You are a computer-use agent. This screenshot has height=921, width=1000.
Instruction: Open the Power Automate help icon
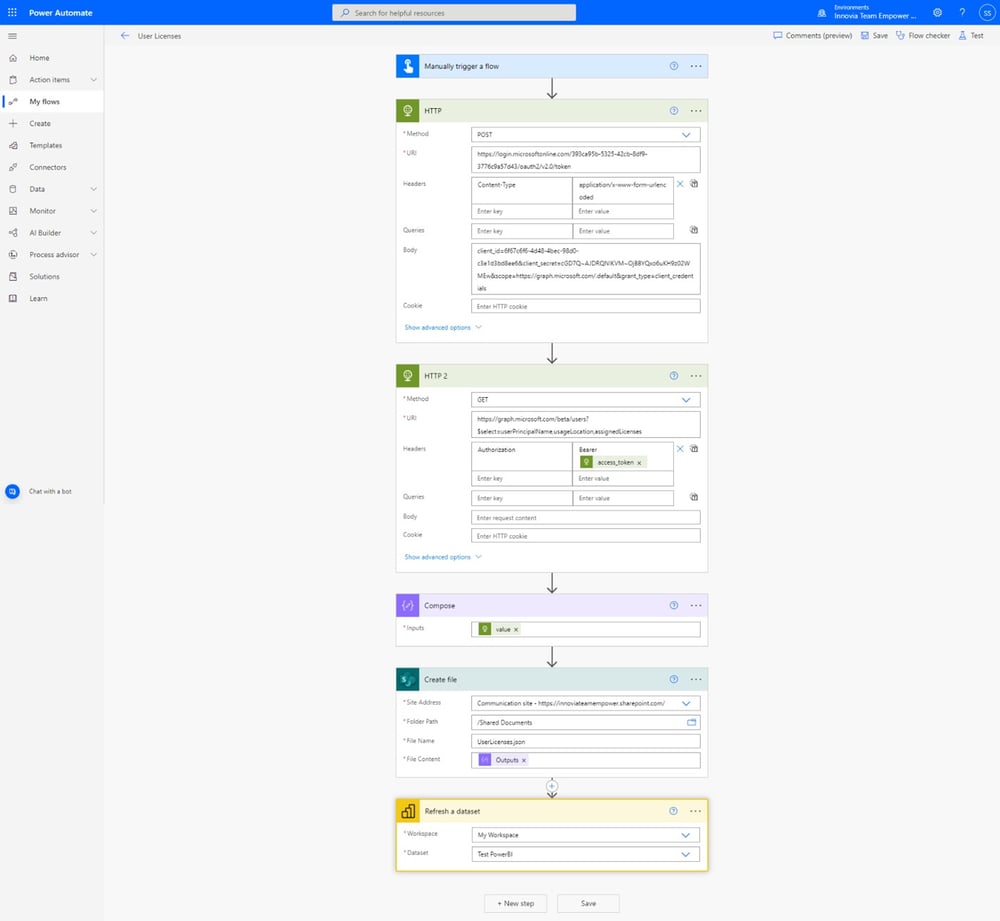961,13
